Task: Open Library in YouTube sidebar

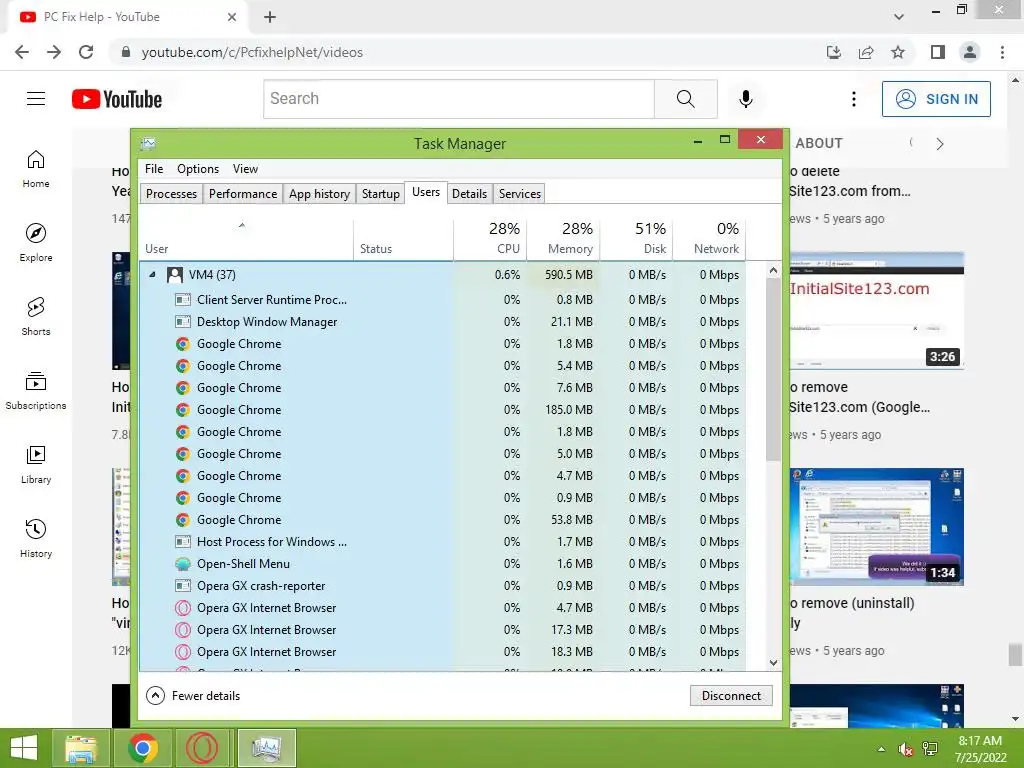Action: [36, 464]
